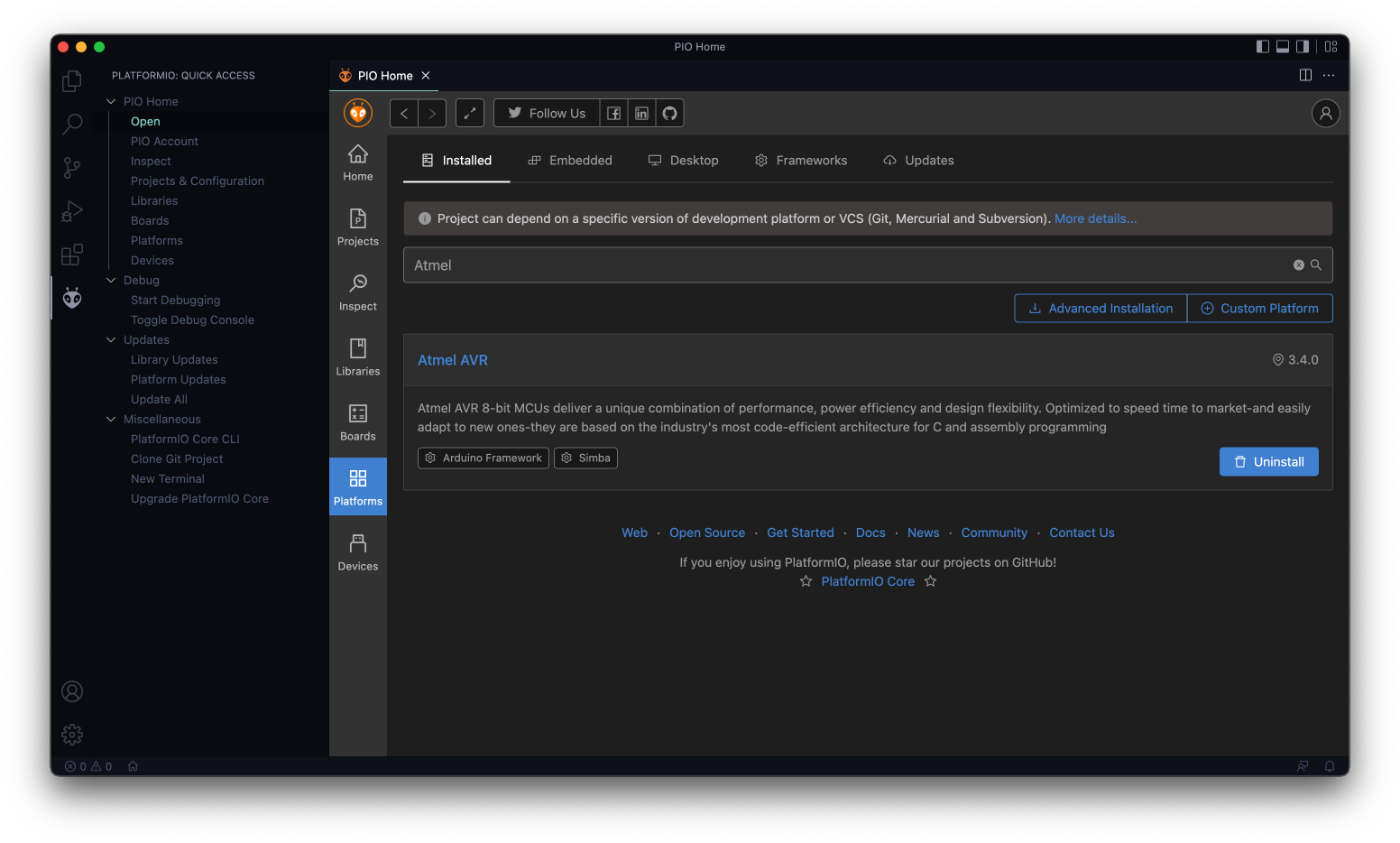Collapse the Updates tree section
This screenshot has width=1400, height=843.
point(111,339)
